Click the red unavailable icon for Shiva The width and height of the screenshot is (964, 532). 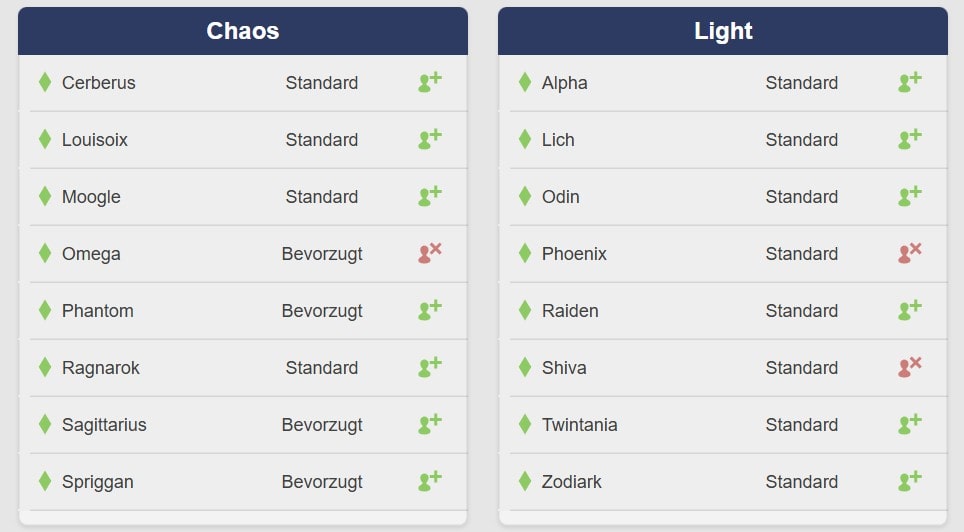click(x=910, y=367)
